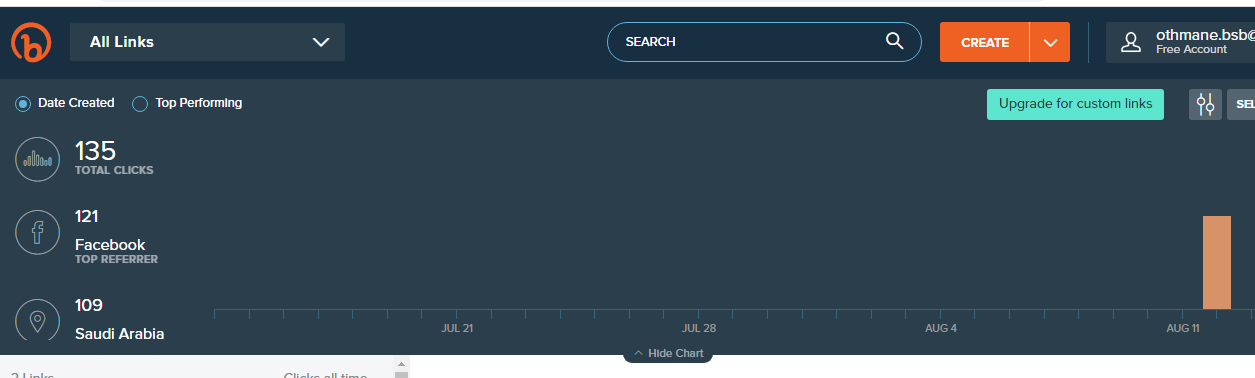This screenshot has height=378, width=1255.
Task: Click the location pin icon
Action: click(37, 320)
